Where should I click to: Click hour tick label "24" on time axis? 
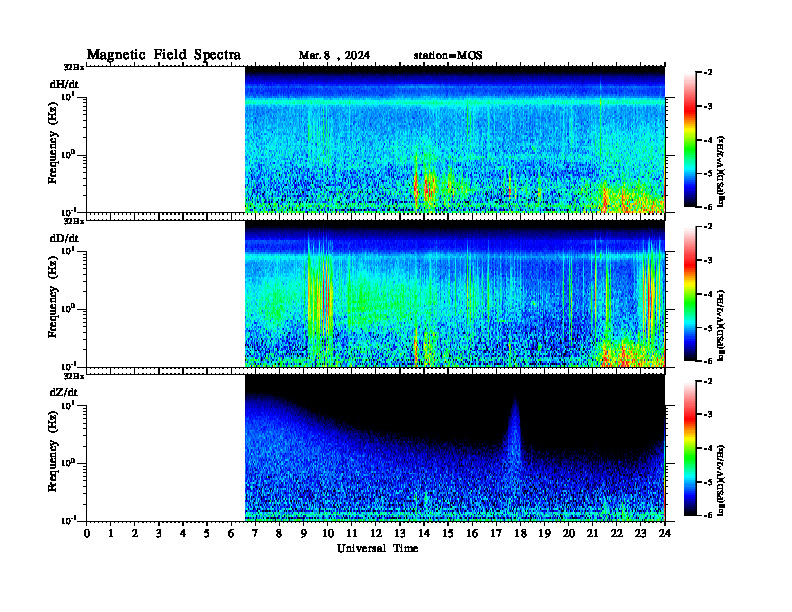click(x=665, y=534)
